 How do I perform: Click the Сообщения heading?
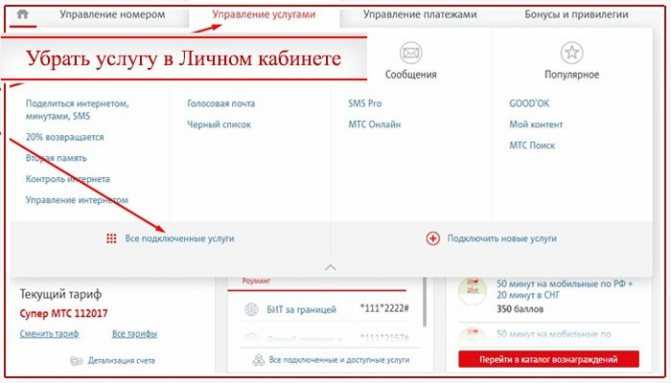pyautogui.click(x=411, y=74)
